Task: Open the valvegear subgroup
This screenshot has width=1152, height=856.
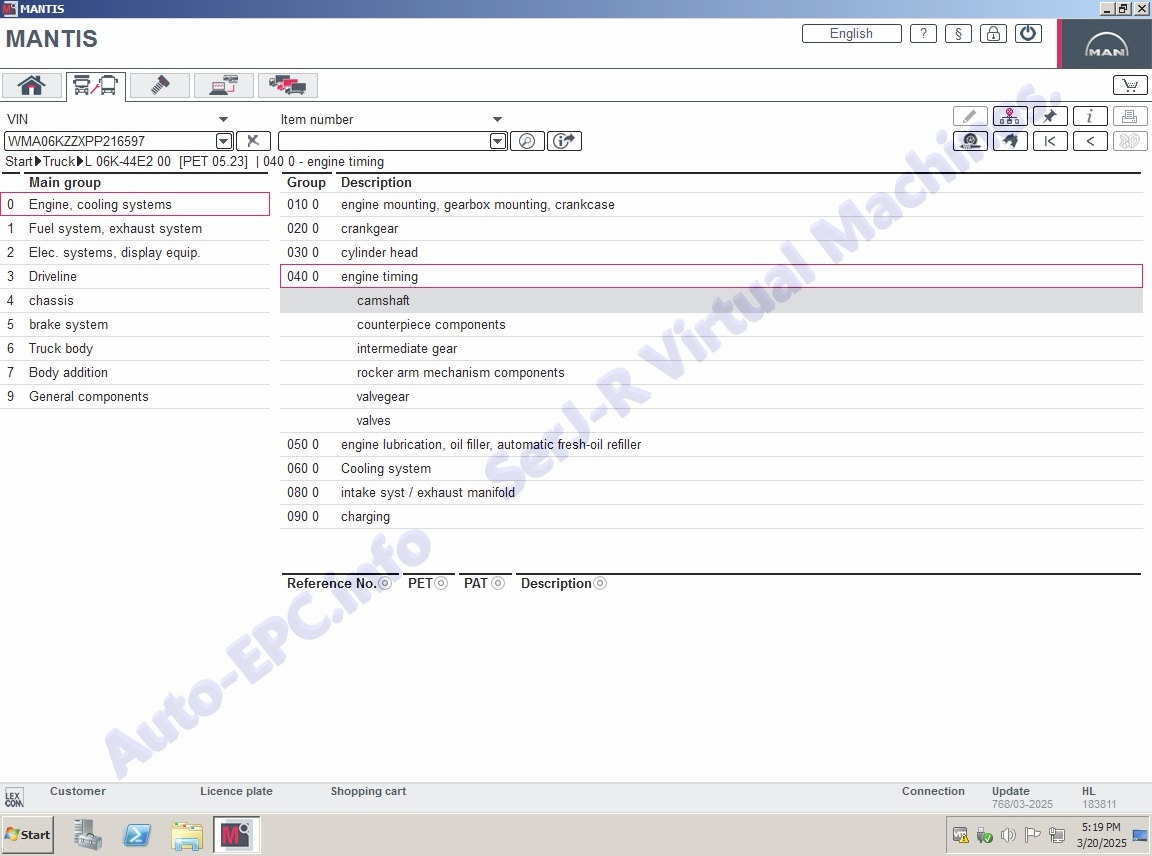Action: (x=711, y=396)
